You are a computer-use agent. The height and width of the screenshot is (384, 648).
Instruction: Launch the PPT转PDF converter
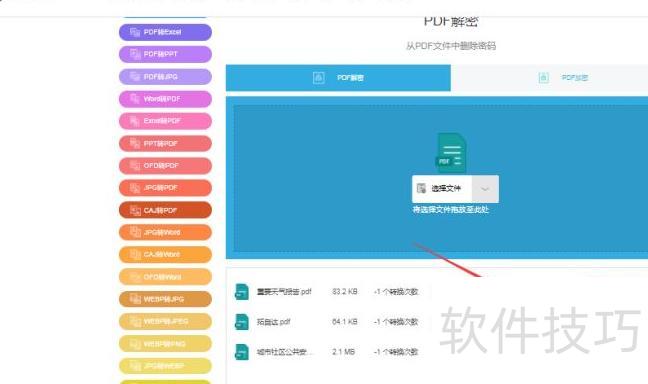(x=165, y=143)
